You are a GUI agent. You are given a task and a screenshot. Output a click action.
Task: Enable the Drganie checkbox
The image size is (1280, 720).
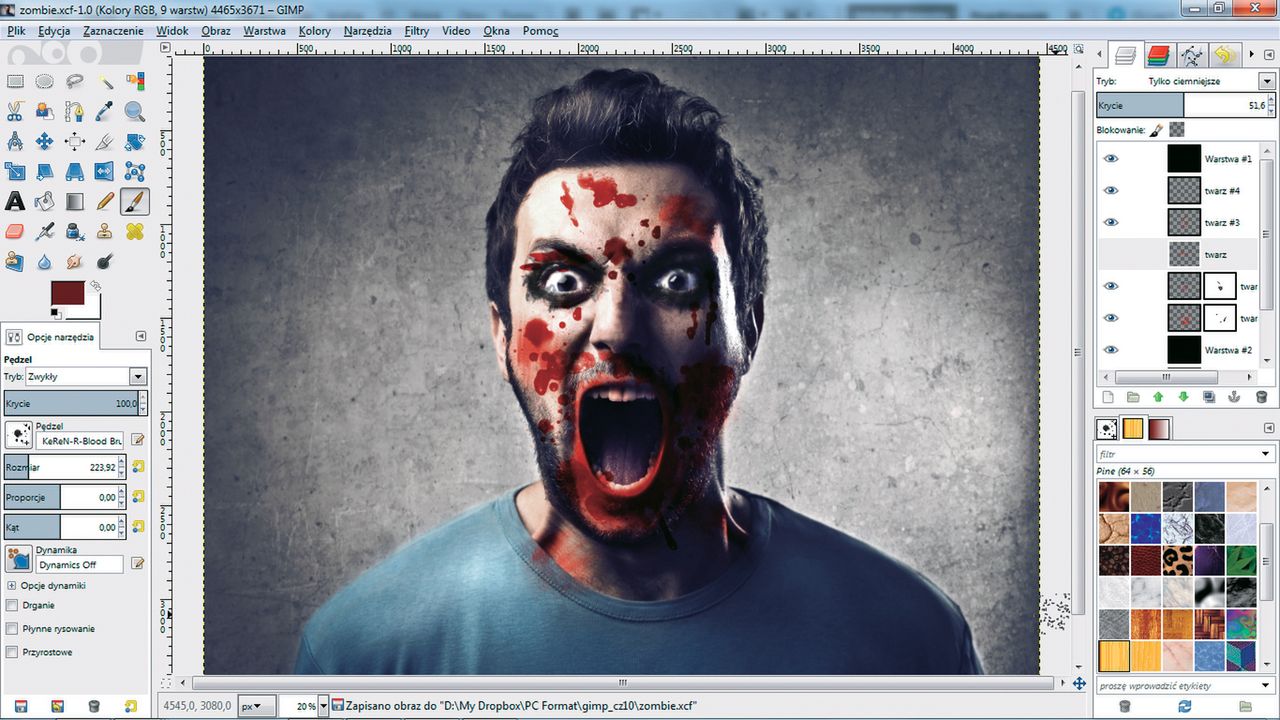(x=12, y=605)
